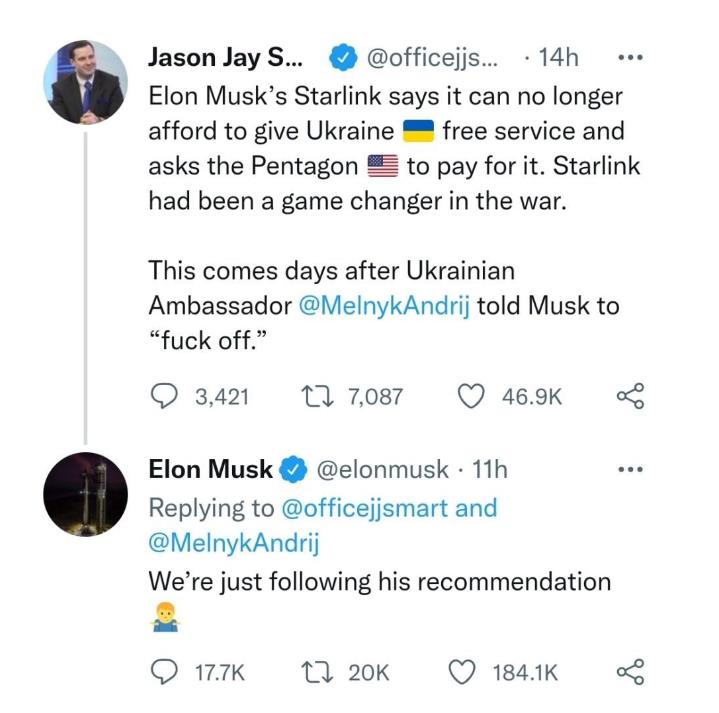View Elon Musk's rocket profile picture
Viewport: 719px width, 713px height.
[86, 494]
